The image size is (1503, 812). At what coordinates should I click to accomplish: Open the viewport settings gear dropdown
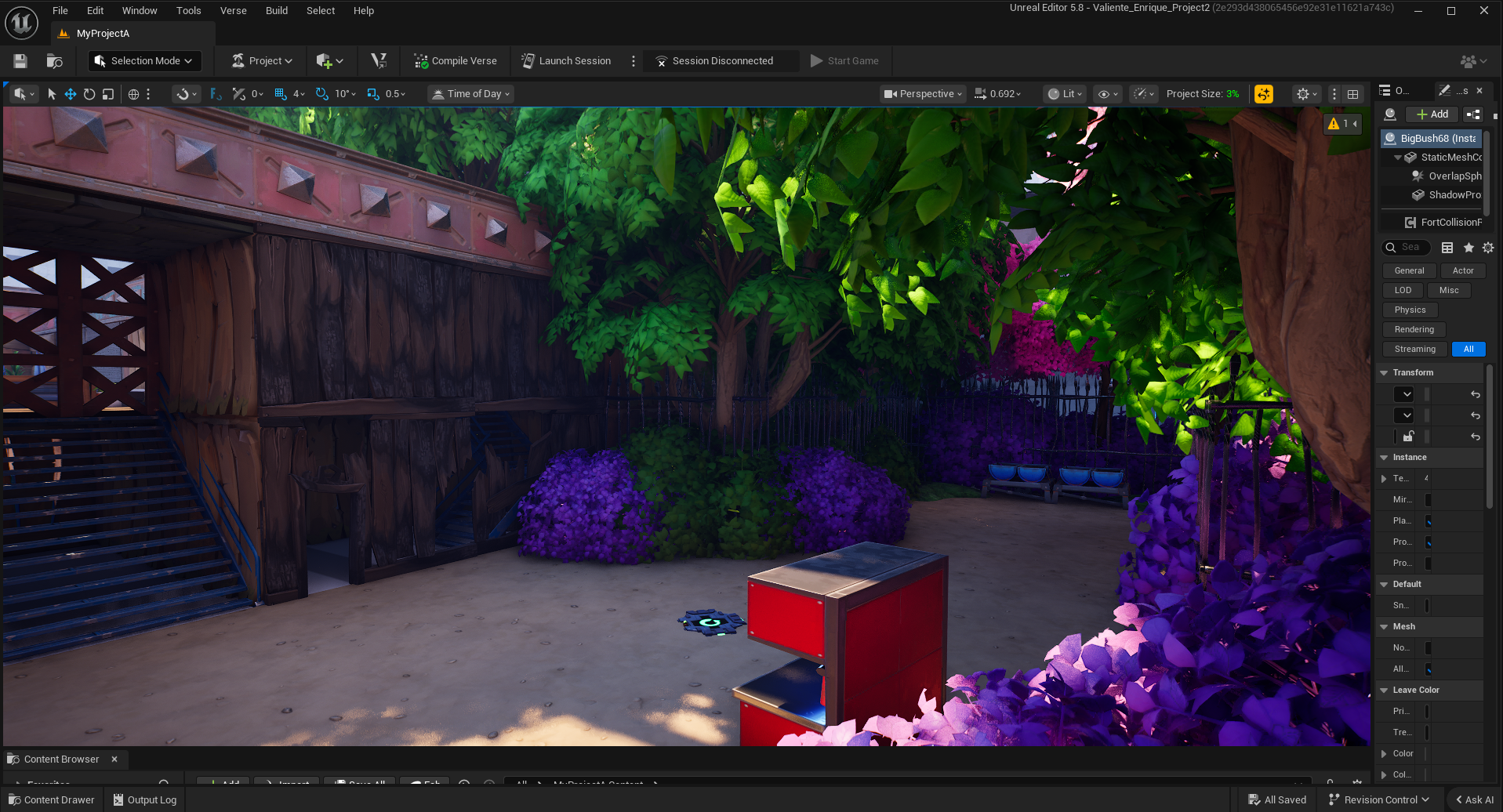pyautogui.click(x=1307, y=94)
